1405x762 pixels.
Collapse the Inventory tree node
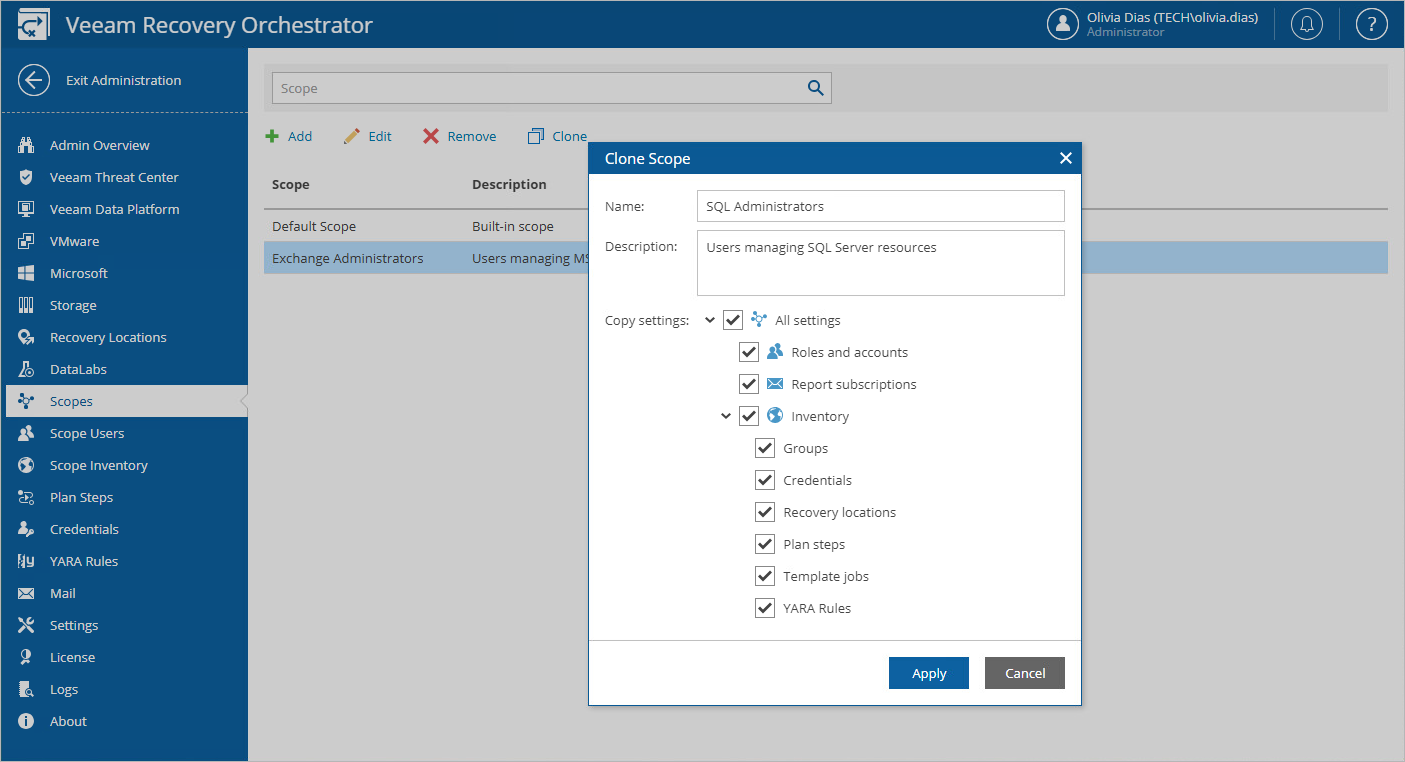coord(726,416)
